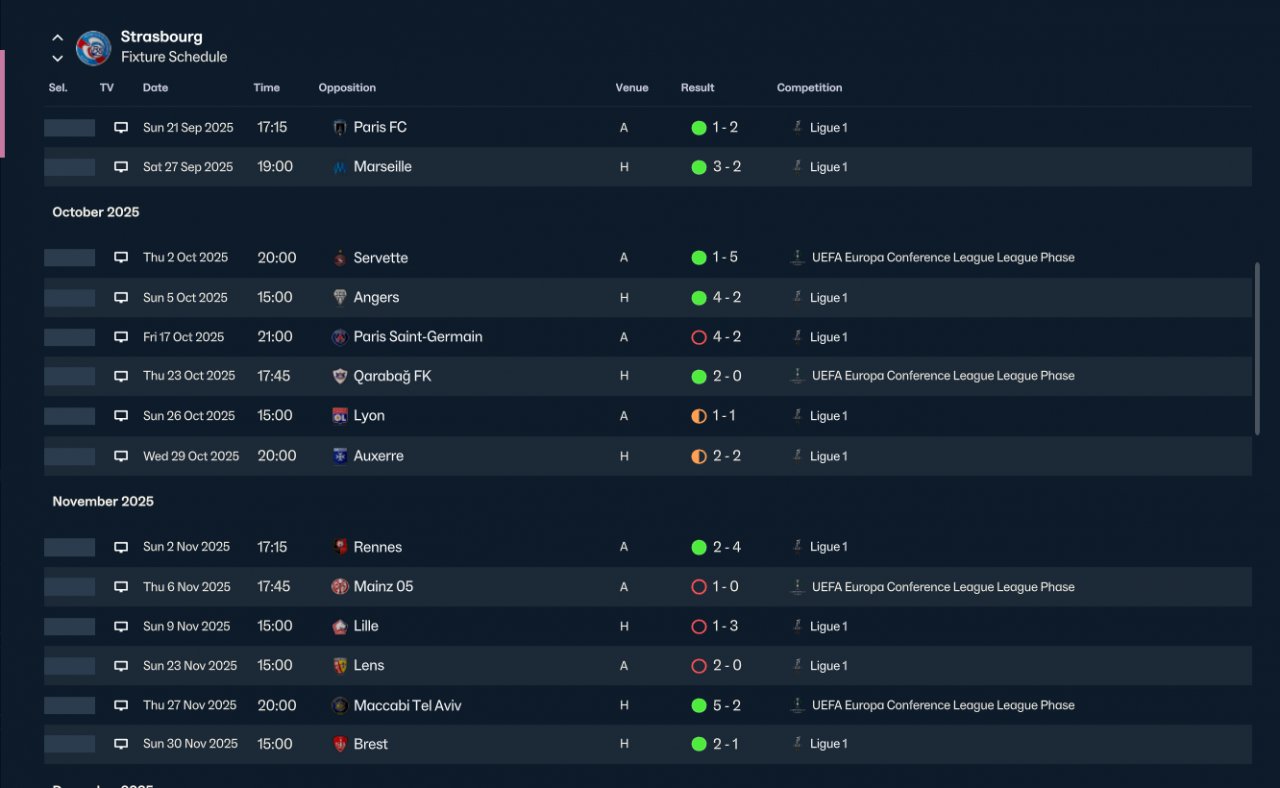Click the Ligue 1 trophy icon for Lille
This screenshot has width=1280, height=788.
[797, 626]
